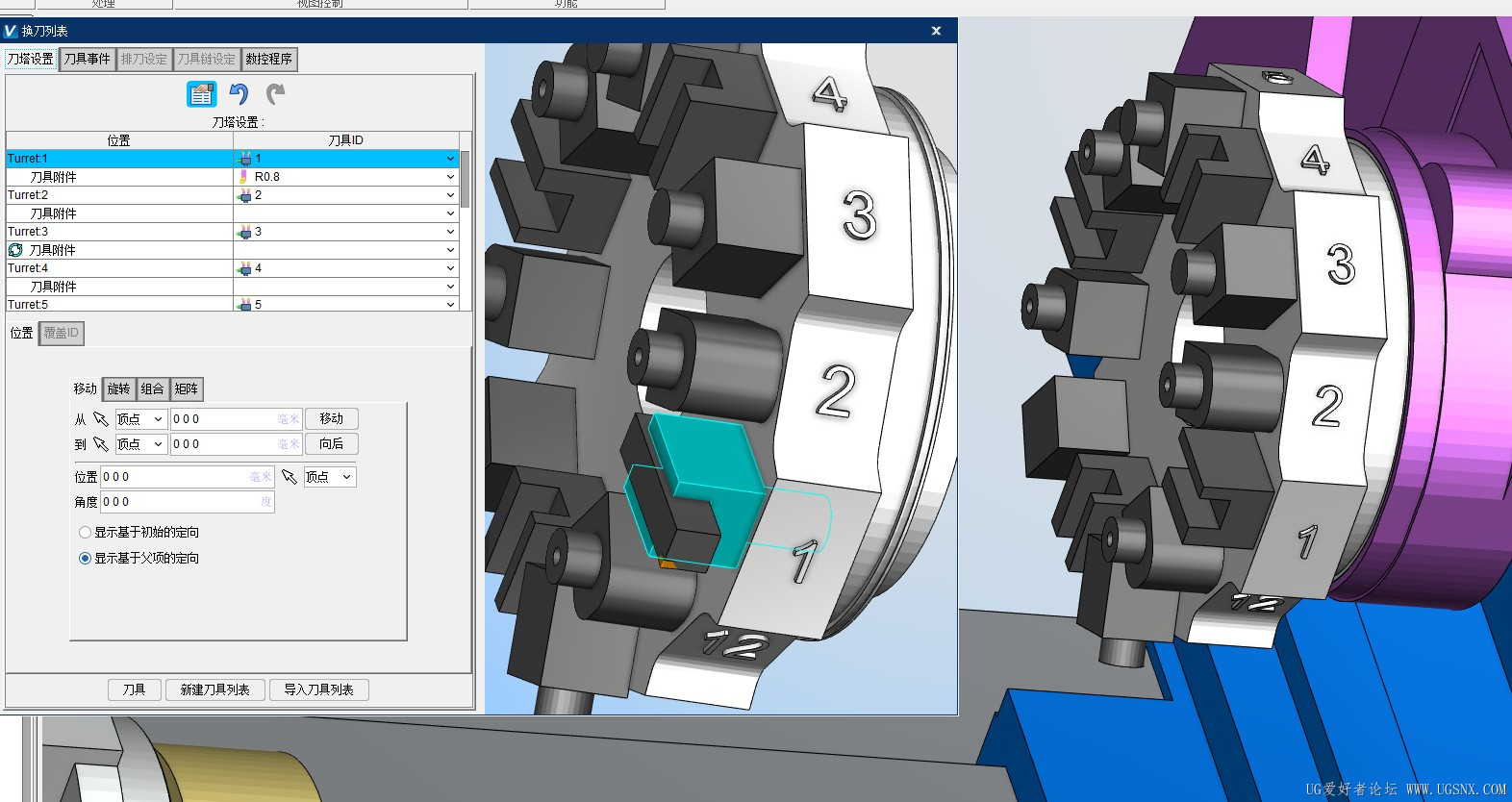This screenshot has height=802, width=1512.
Task: Click the 位置 column header
Action: 119,140
